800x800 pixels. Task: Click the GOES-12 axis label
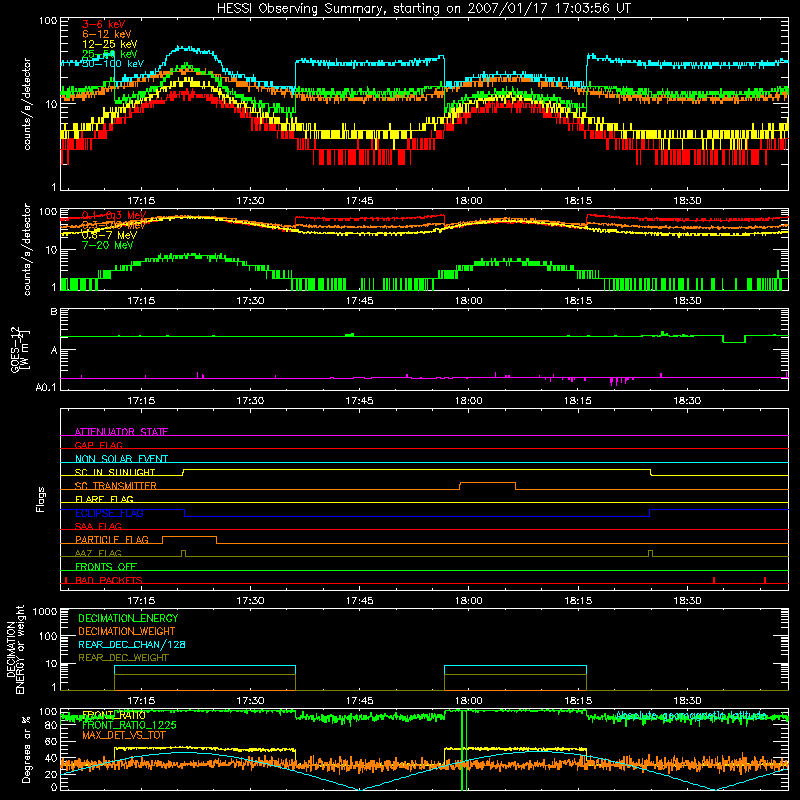point(20,349)
